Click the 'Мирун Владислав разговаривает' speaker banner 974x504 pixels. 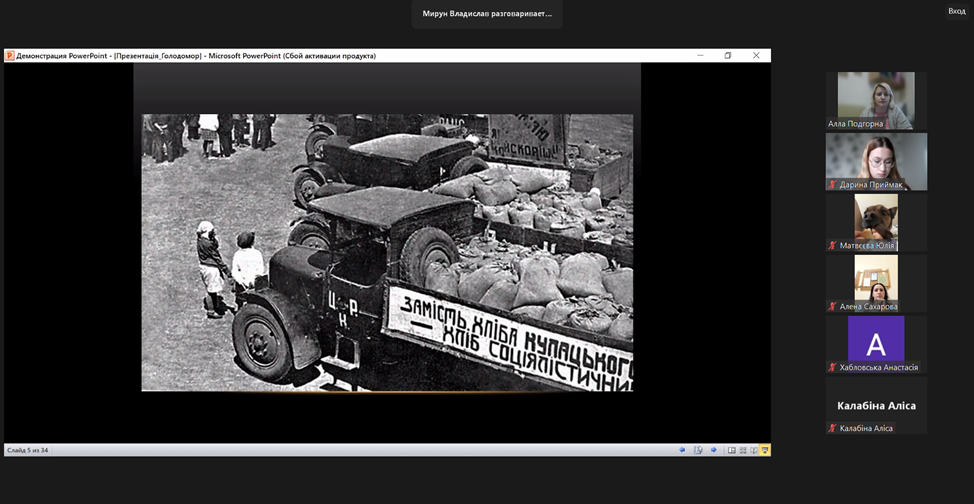pyautogui.click(x=487, y=14)
